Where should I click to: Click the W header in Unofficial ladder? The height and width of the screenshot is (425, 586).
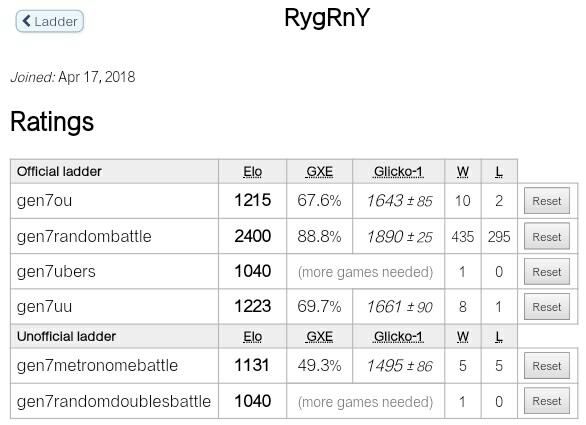coord(462,336)
